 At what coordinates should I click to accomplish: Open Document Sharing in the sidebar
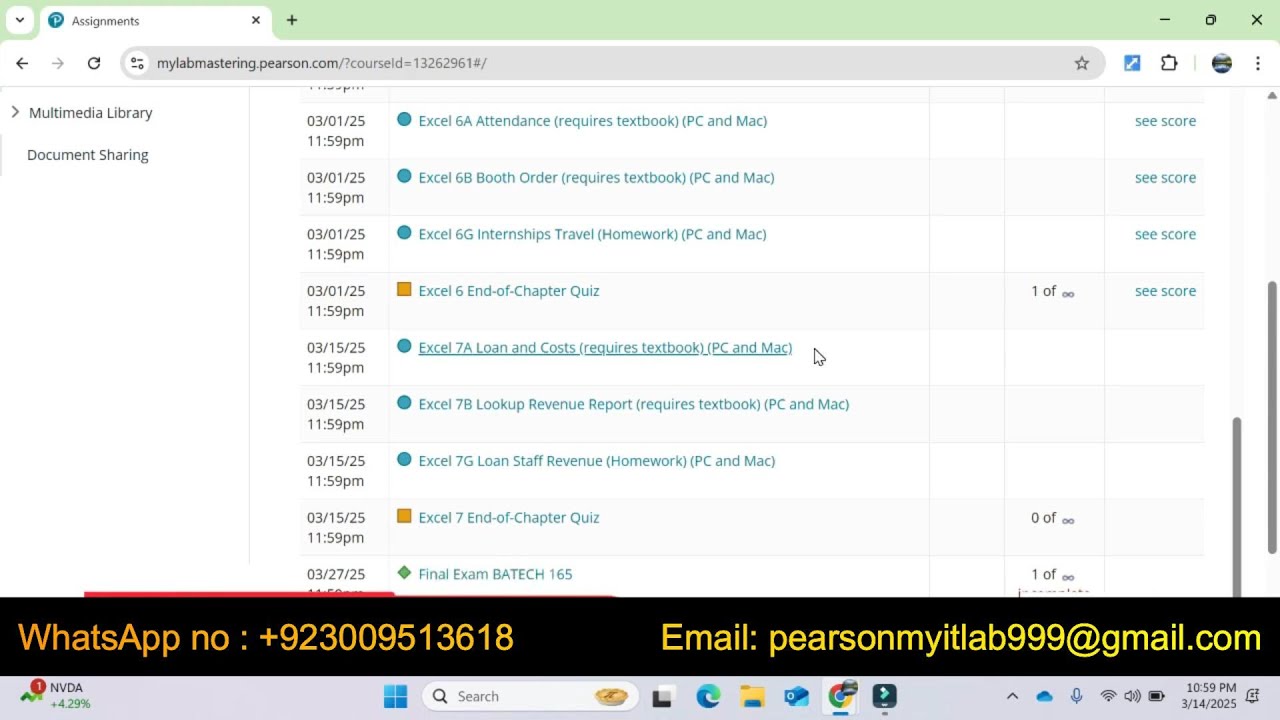(88, 155)
